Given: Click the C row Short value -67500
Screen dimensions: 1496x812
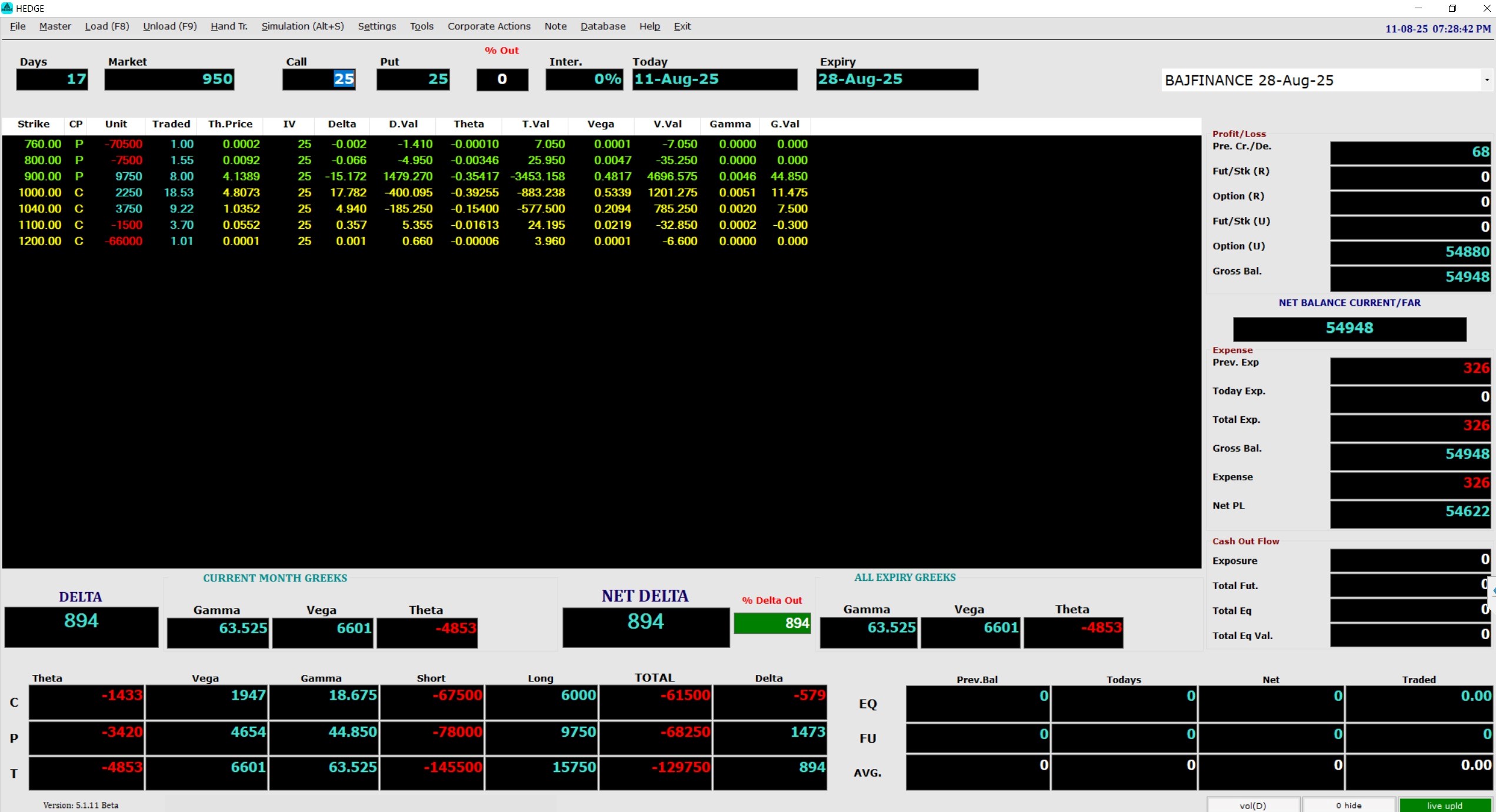Looking at the screenshot, I should click(x=431, y=702).
